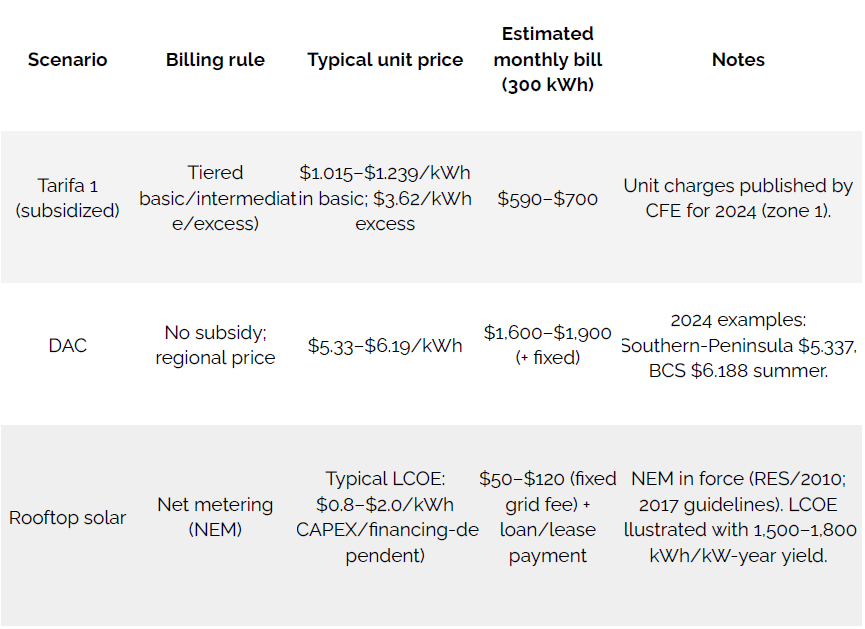This screenshot has width=865, height=629.
Task: Select the $5.33–$6.19/kWh price cell
Action: [385, 346]
